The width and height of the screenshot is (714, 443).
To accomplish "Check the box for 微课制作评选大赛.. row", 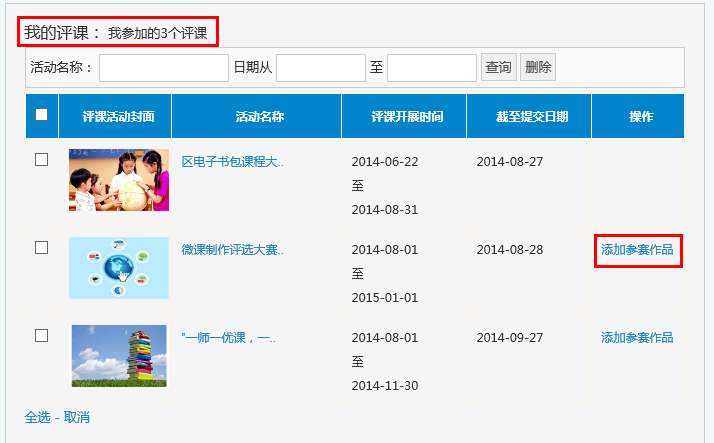I will click(x=41, y=247).
